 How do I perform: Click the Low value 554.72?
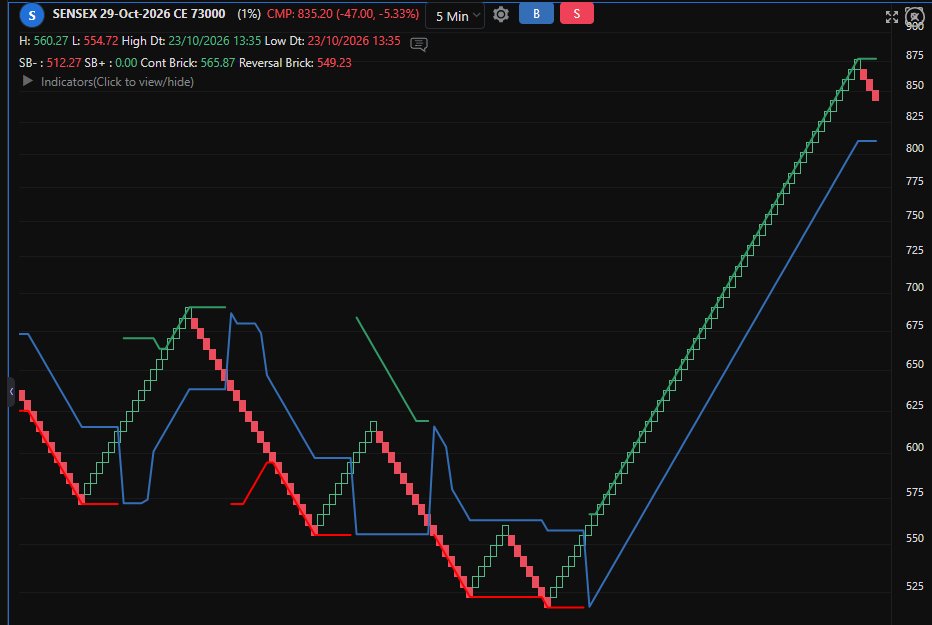pos(100,41)
